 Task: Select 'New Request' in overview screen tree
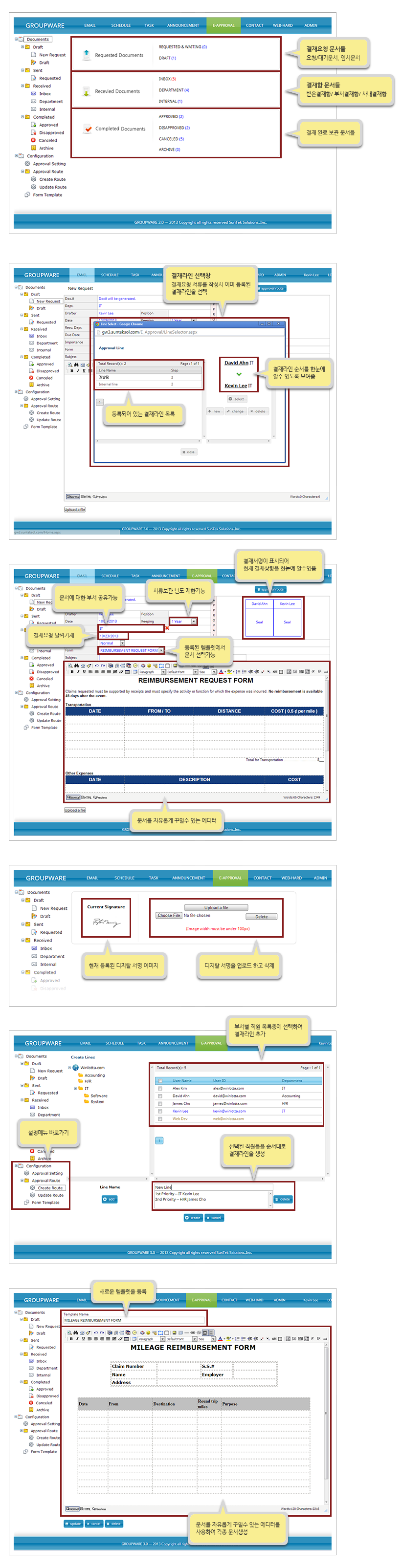(52, 55)
